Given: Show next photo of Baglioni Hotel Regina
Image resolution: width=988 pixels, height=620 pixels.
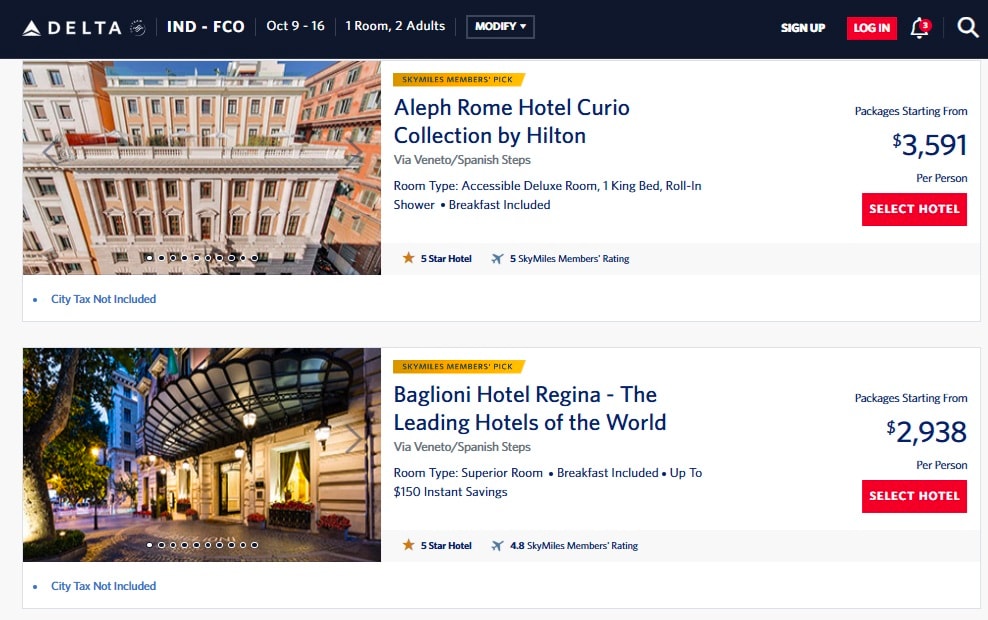Looking at the screenshot, I should [354, 438].
